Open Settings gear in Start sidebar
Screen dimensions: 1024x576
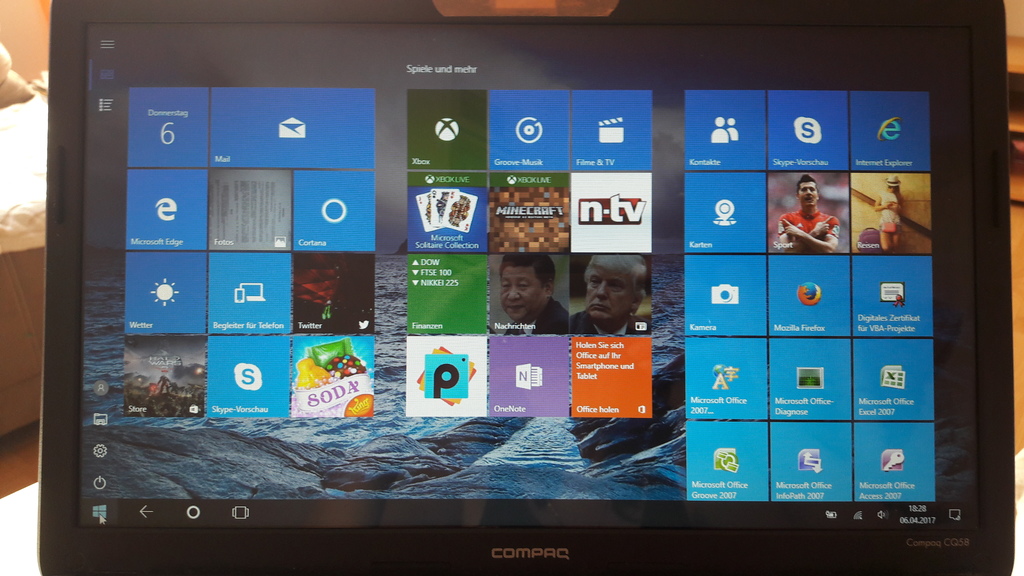click(x=100, y=451)
